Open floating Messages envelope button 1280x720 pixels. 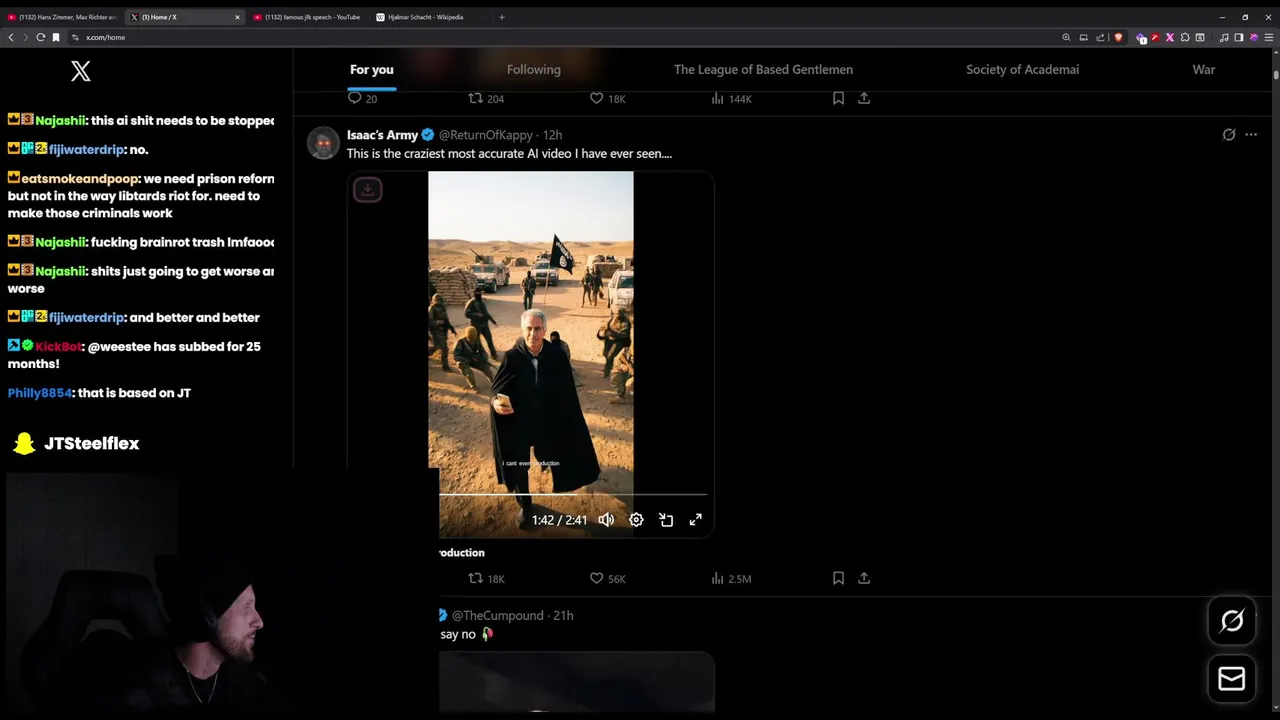1232,679
